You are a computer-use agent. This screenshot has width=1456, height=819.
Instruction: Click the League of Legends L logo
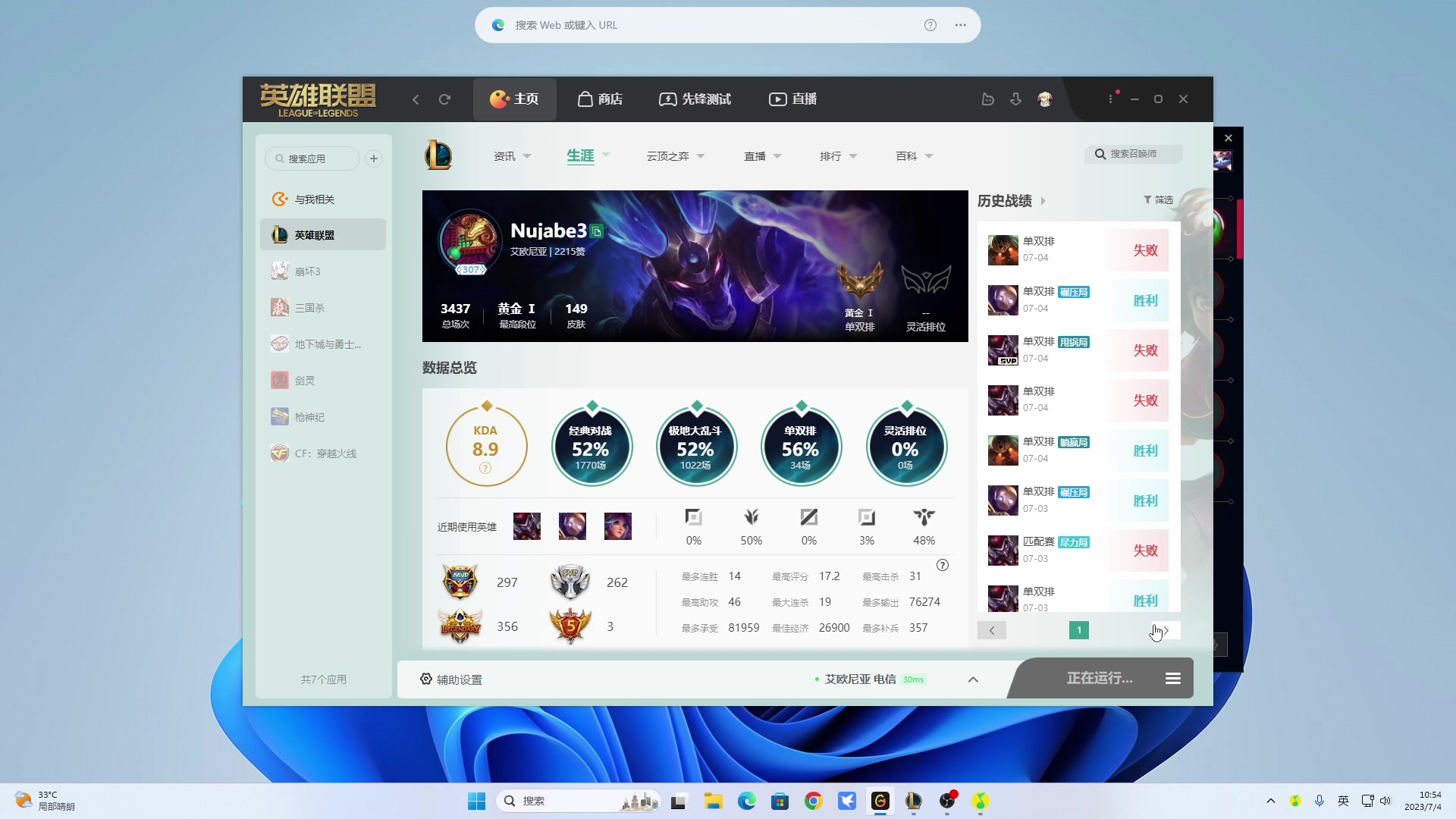tap(438, 155)
